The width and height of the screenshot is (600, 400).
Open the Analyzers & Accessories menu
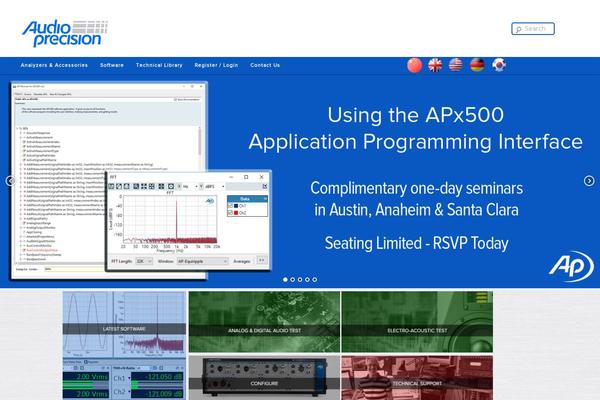pos(54,65)
